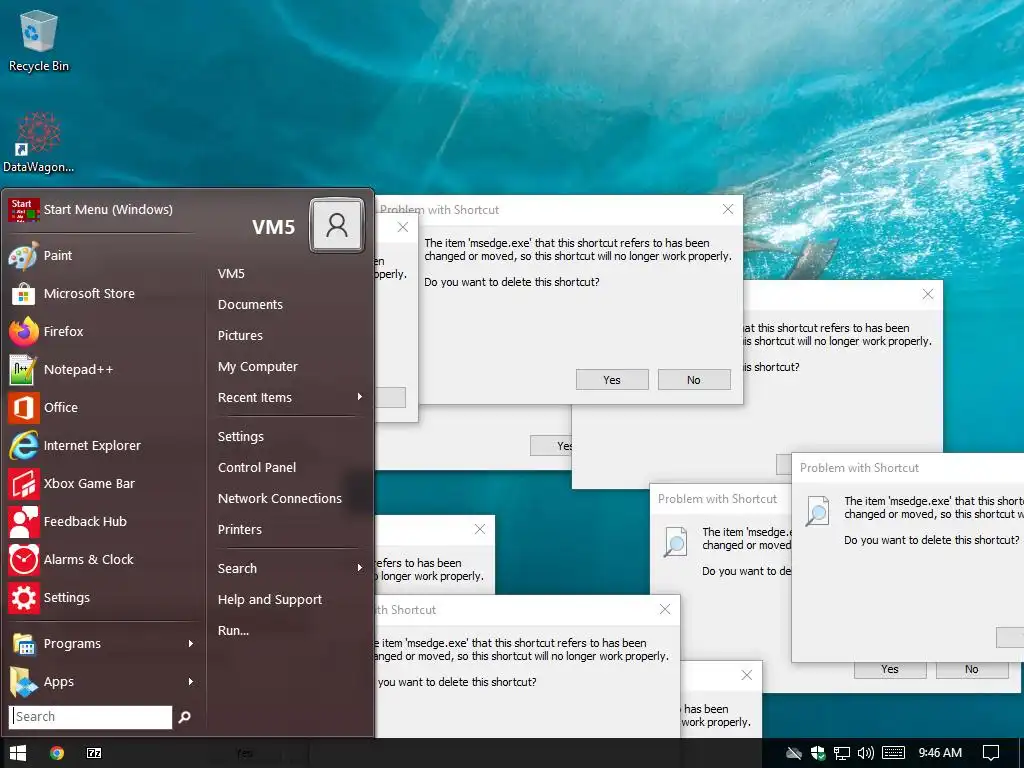Select the Recycle Bin desktop icon

(x=39, y=40)
